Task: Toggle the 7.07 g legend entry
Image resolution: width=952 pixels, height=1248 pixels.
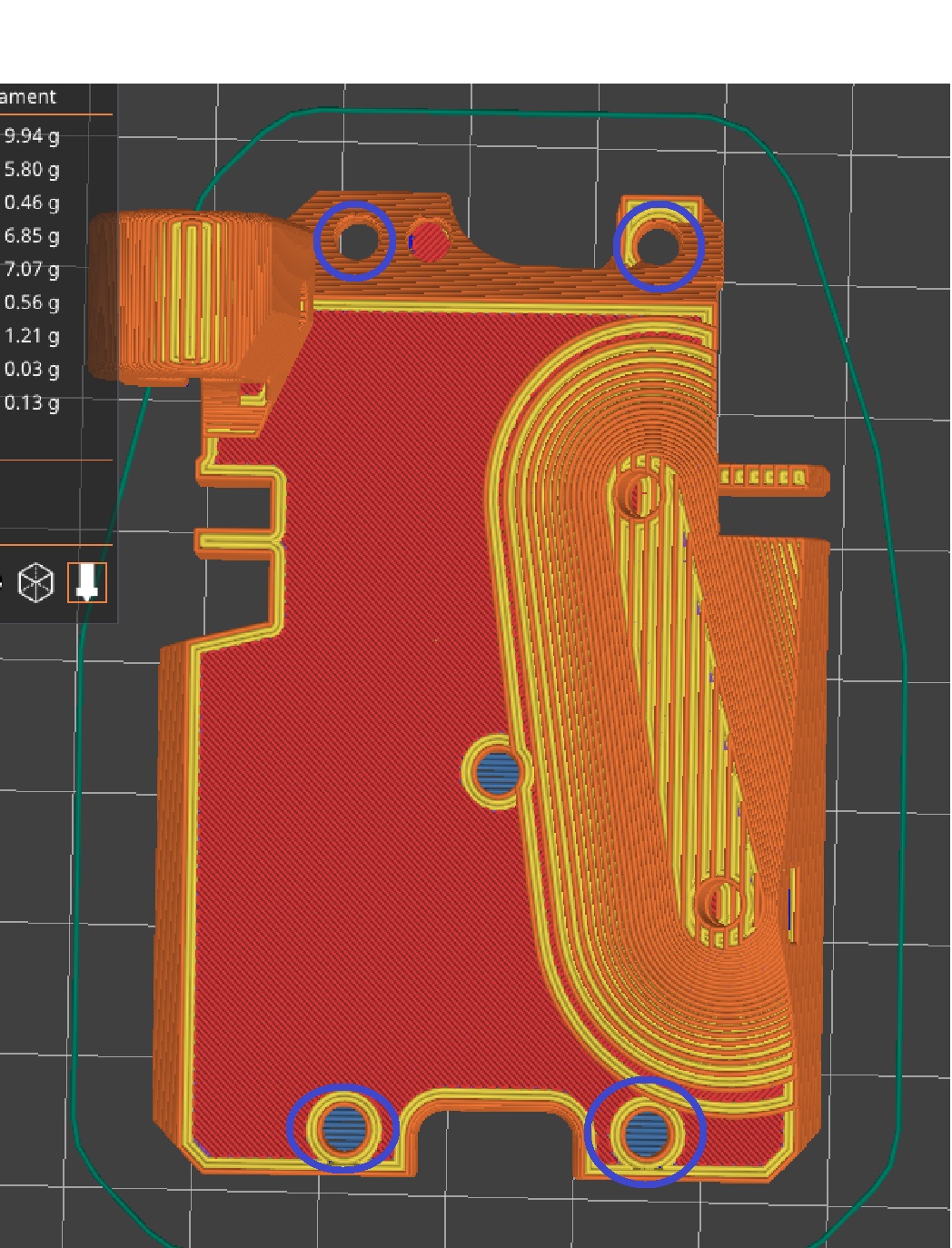Action: 31,268
